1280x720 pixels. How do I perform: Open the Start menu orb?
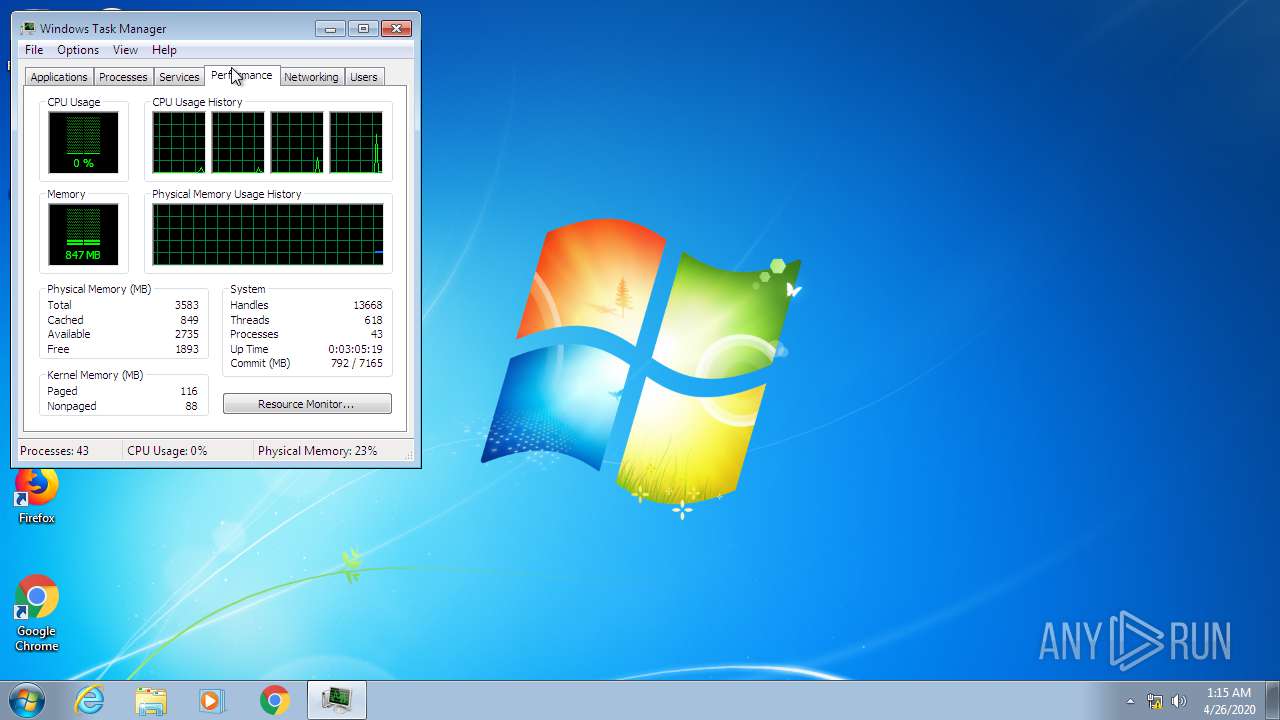(27, 700)
